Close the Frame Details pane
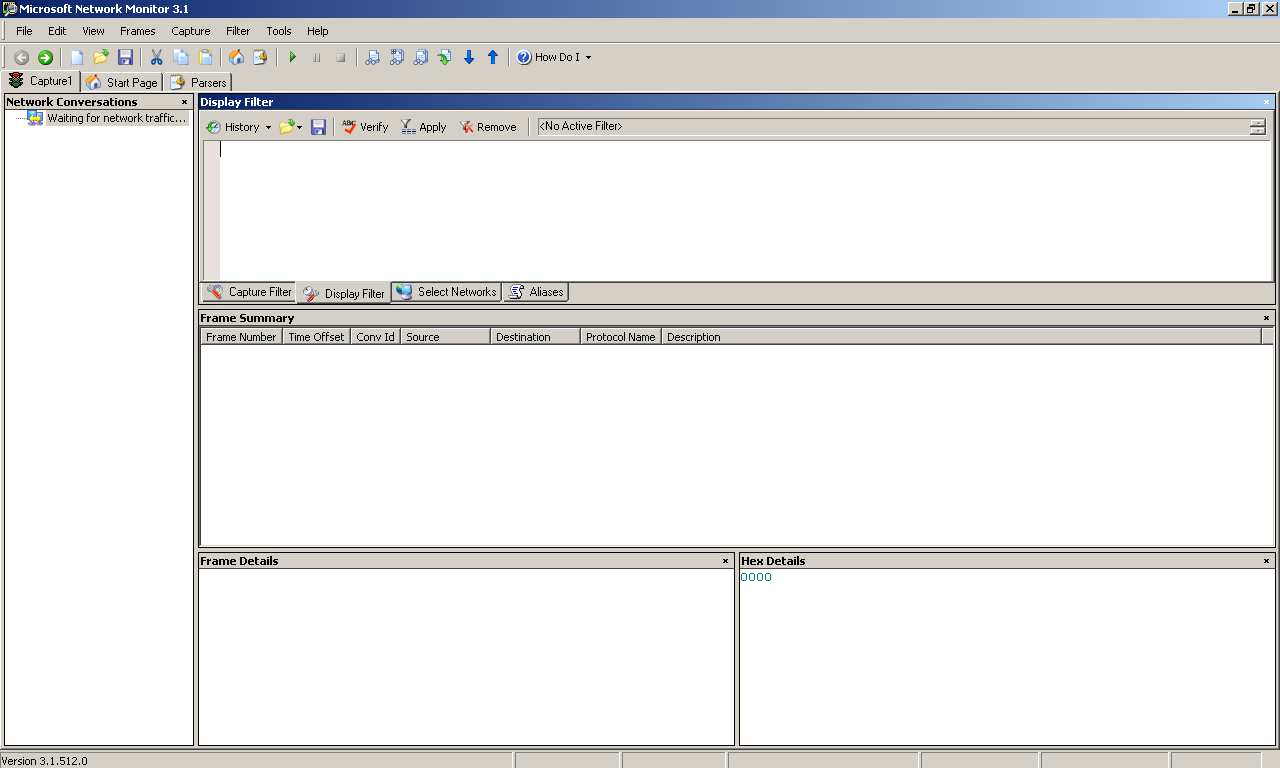Viewport: 1280px width, 768px height. pyautogui.click(x=726, y=561)
